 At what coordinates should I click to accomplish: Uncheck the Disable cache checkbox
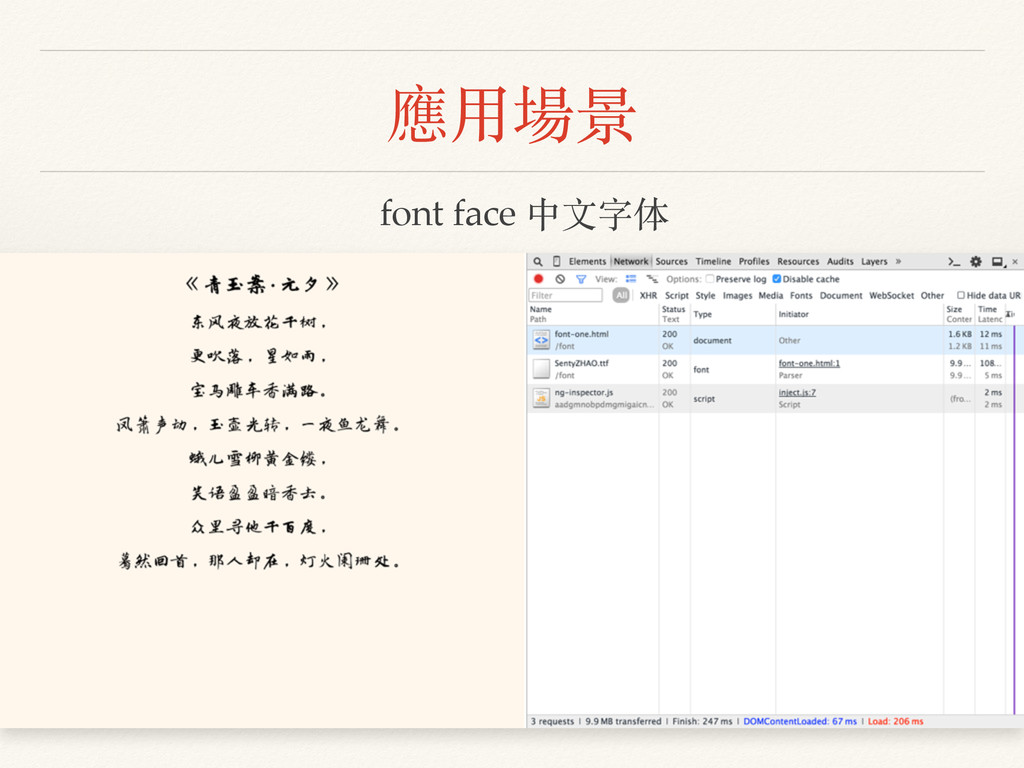[776, 279]
